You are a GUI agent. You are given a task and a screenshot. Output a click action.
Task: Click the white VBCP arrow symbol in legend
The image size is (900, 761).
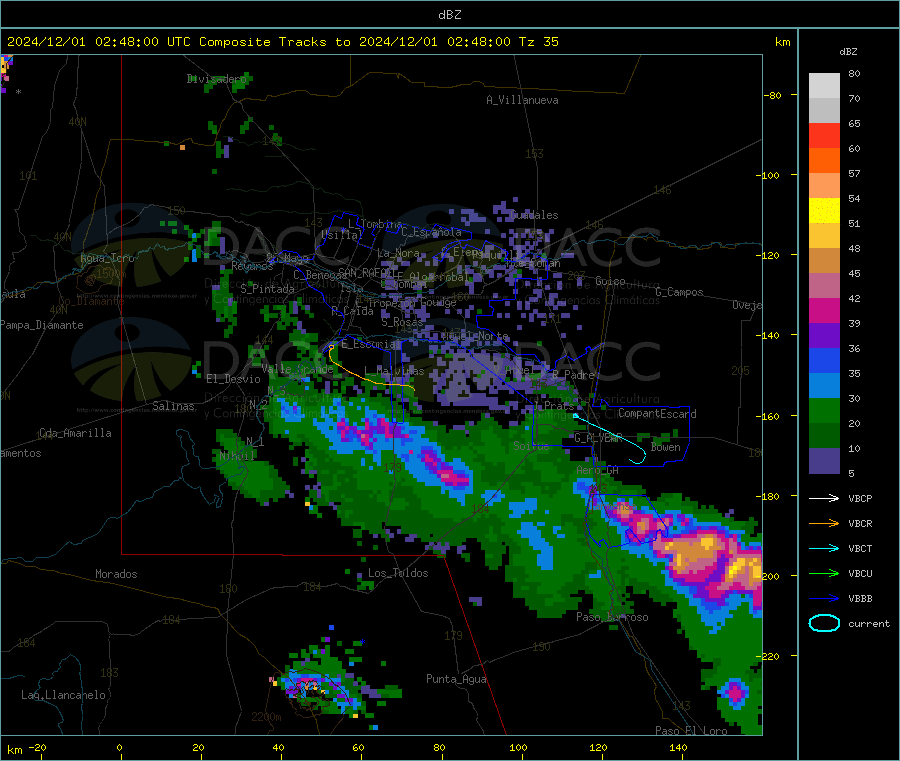(824, 498)
